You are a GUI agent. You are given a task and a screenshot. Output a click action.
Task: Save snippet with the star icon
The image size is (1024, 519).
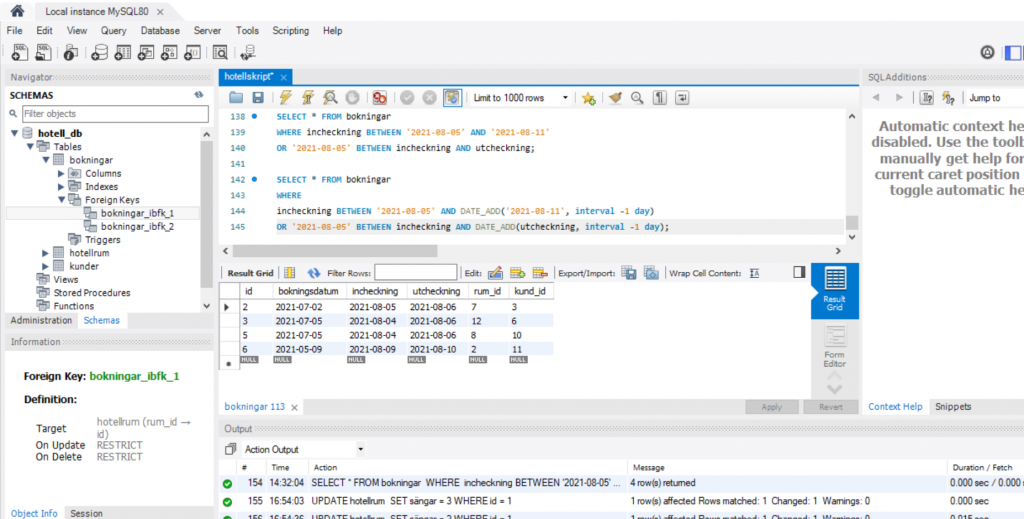pyautogui.click(x=588, y=98)
